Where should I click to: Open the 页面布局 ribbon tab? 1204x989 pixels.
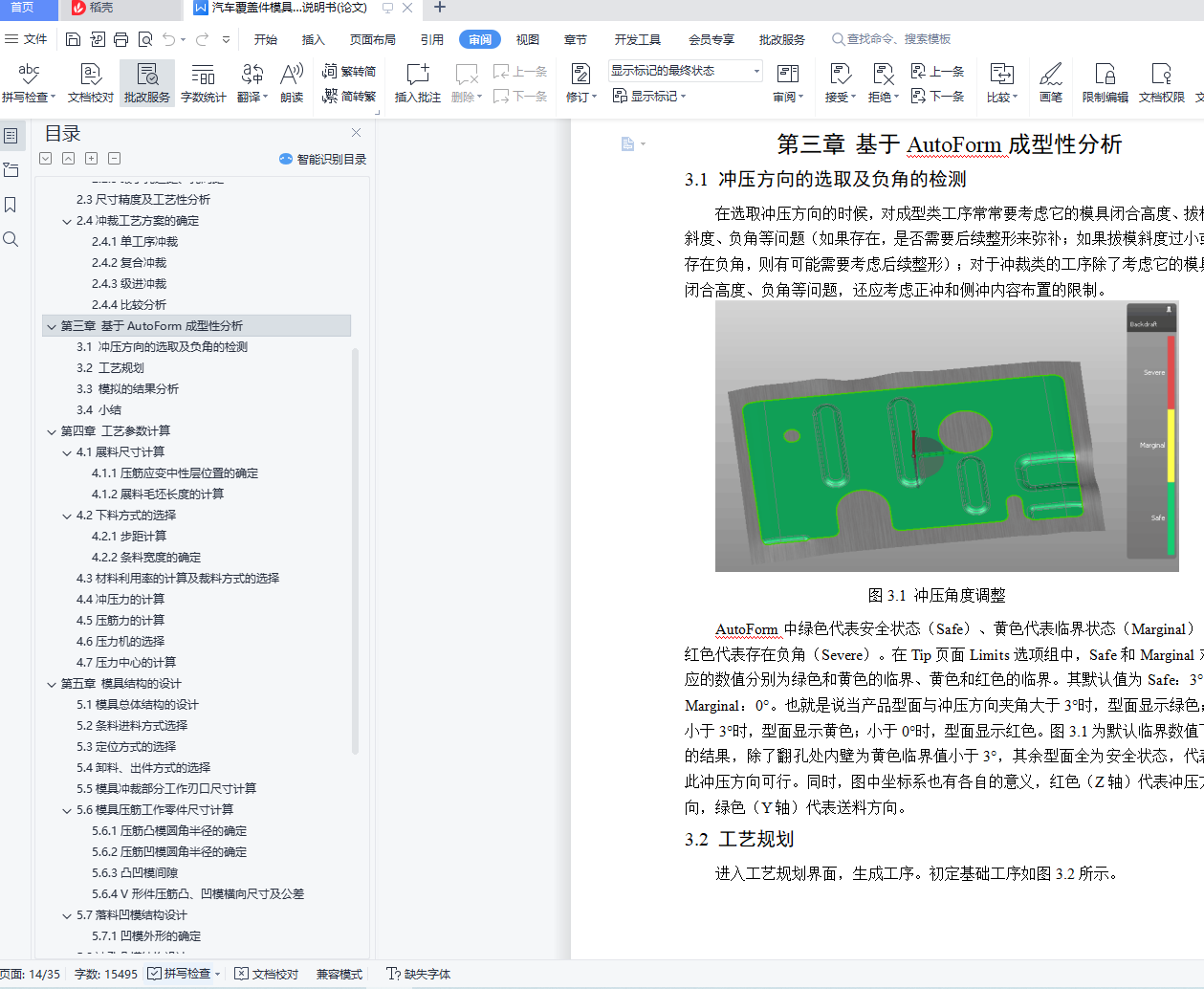pyautogui.click(x=373, y=39)
